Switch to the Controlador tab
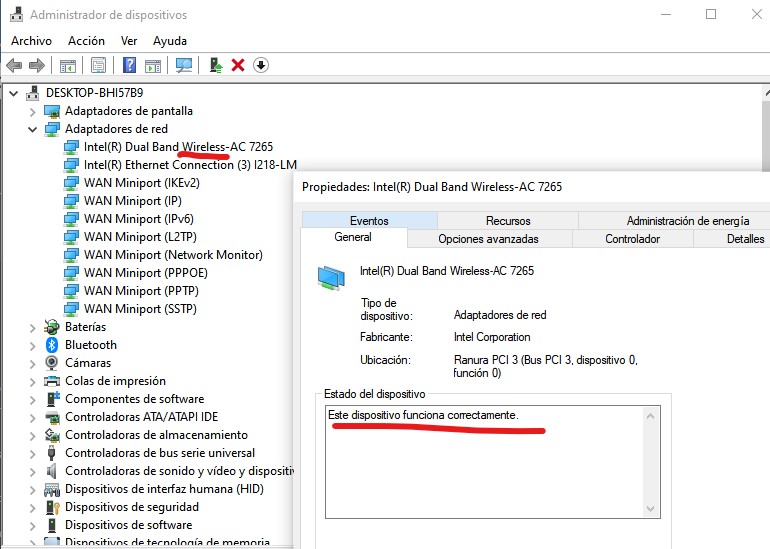Image resolution: width=770 pixels, height=549 pixels. [632, 239]
